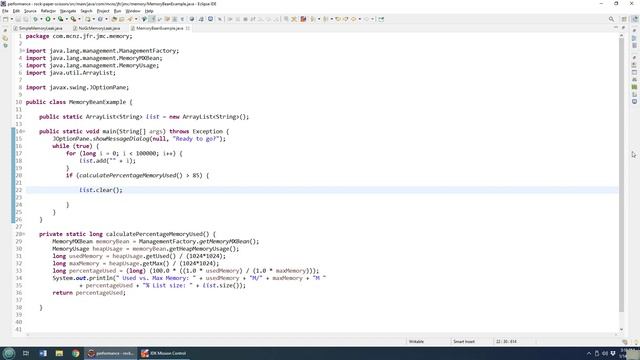The image size is (640, 360).
Task: Click the "Ready to go?" string literal
Action: [197, 139]
